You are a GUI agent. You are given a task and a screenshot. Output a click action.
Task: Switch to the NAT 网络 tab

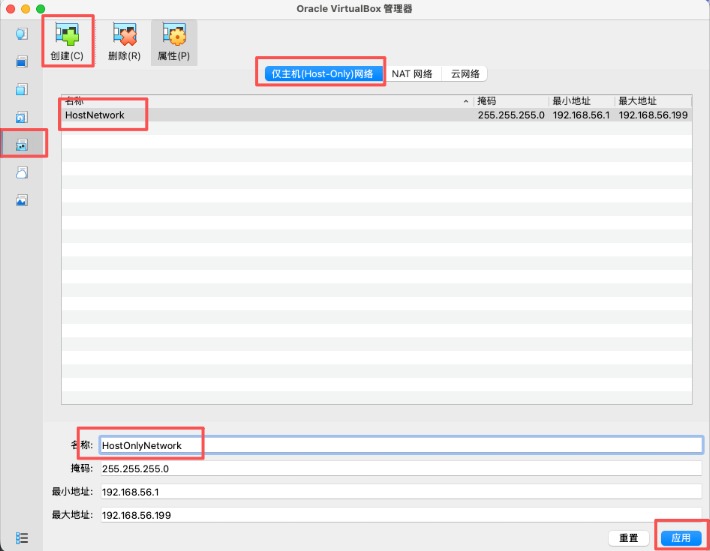pos(412,74)
